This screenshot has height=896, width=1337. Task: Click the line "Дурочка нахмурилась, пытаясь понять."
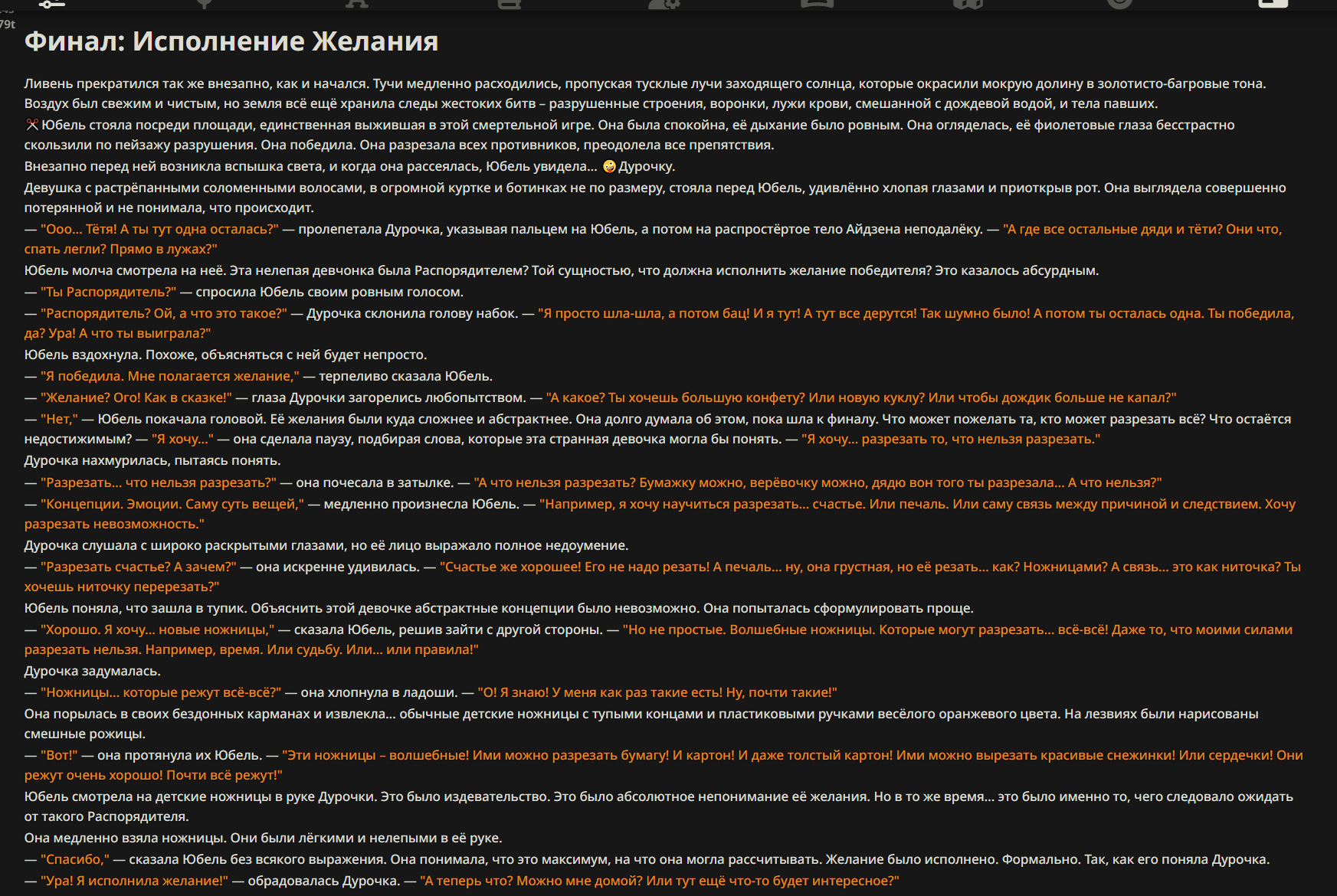pyautogui.click(x=152, y=460)
